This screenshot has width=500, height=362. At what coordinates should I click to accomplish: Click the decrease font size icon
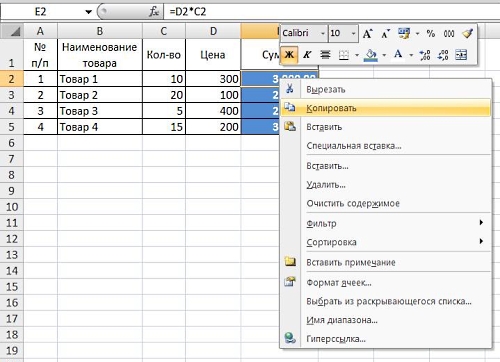385,34
